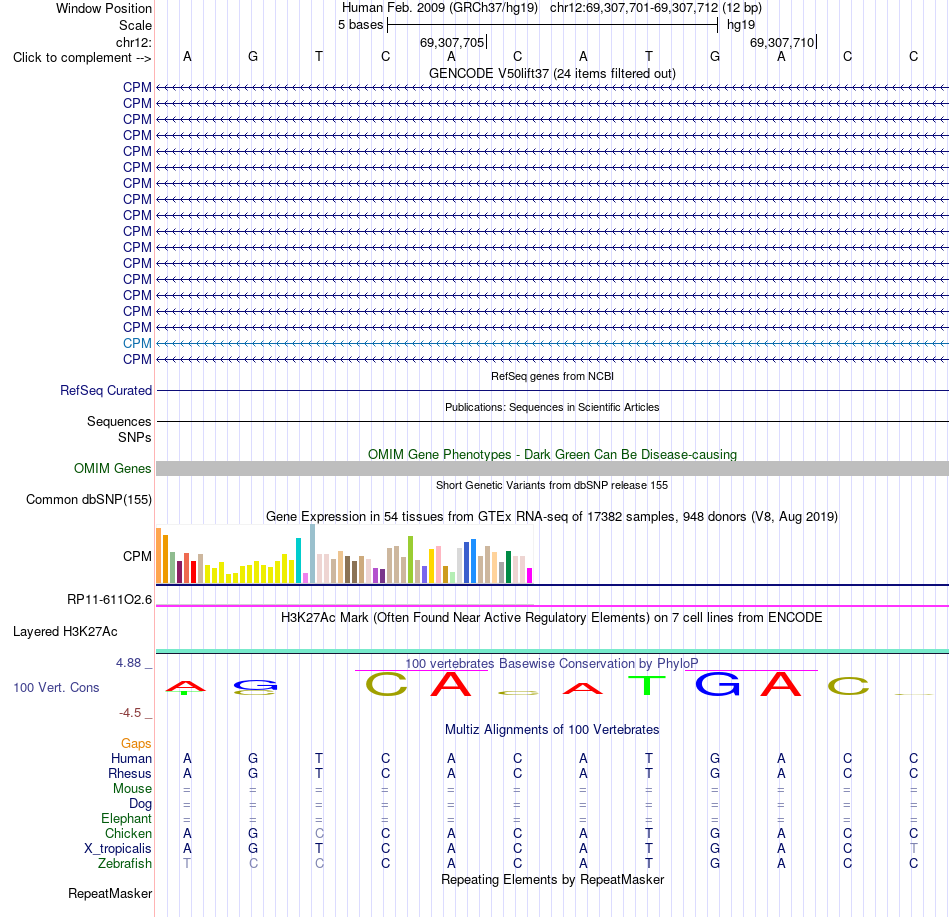Select the Rhesus alignment row label
Image resolution: width=950 pixels, height=917 pixels.
pos(130,773)
